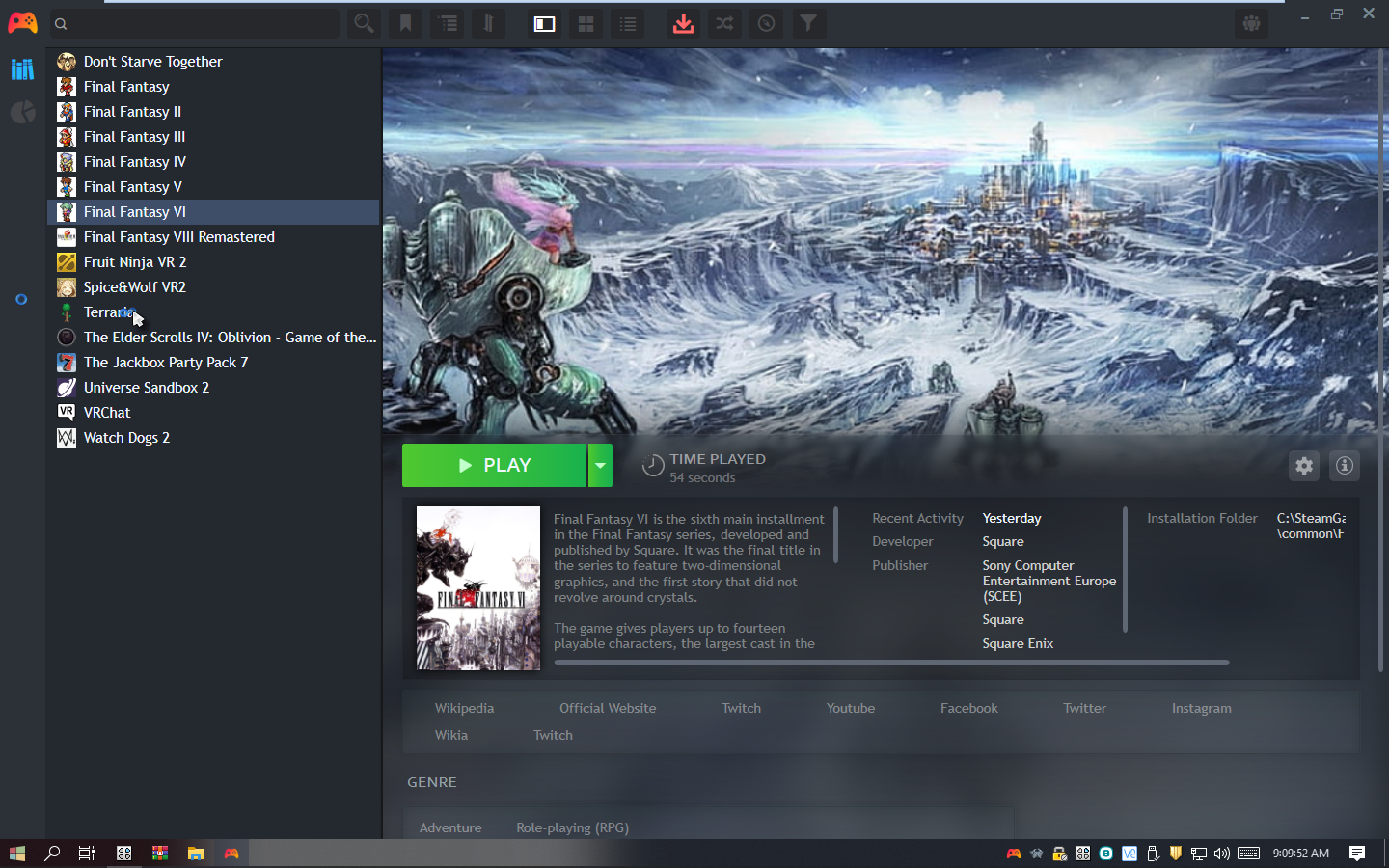Click the grey icon at toolbar's far right
The width and height of the screenshot is (1389, 868).
(1252, 23)
